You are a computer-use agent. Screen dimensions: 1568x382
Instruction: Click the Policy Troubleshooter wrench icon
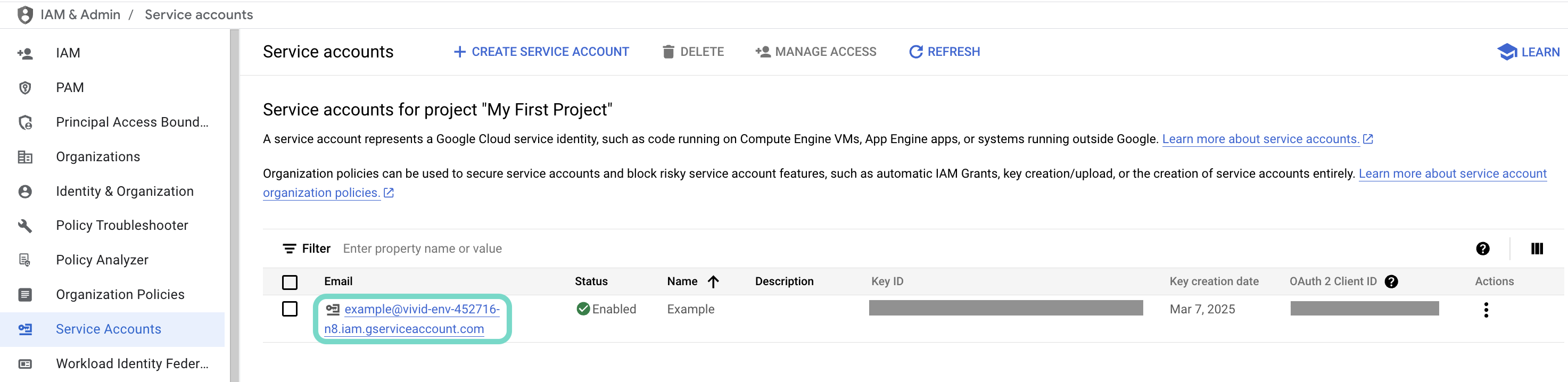pyautogui.click(x=25, y=226)
